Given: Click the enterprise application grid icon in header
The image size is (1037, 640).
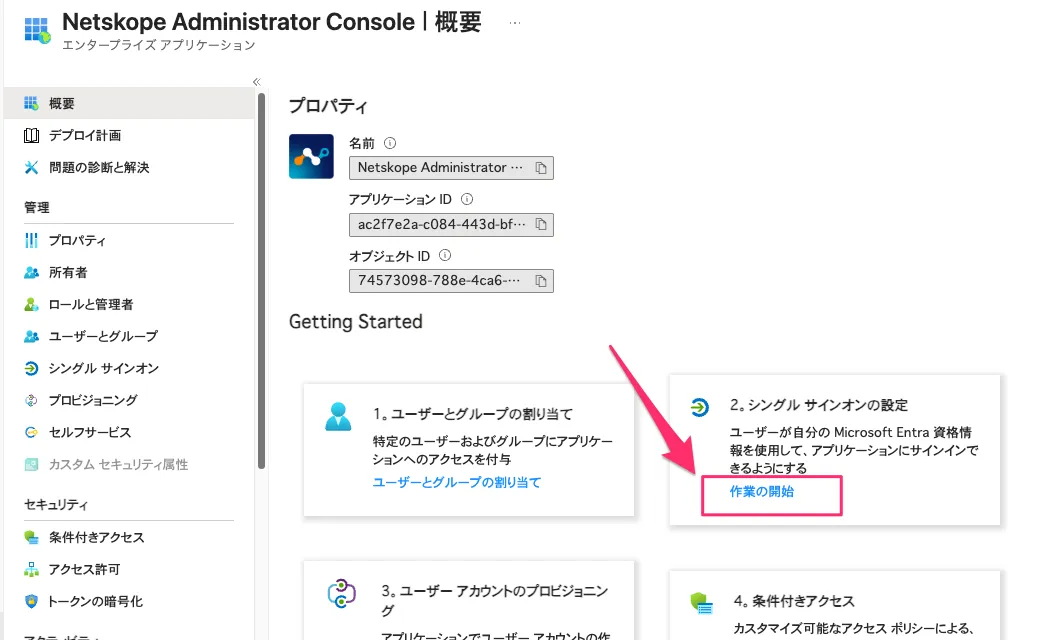Looking at the screenshot, I should click(37, 30).
